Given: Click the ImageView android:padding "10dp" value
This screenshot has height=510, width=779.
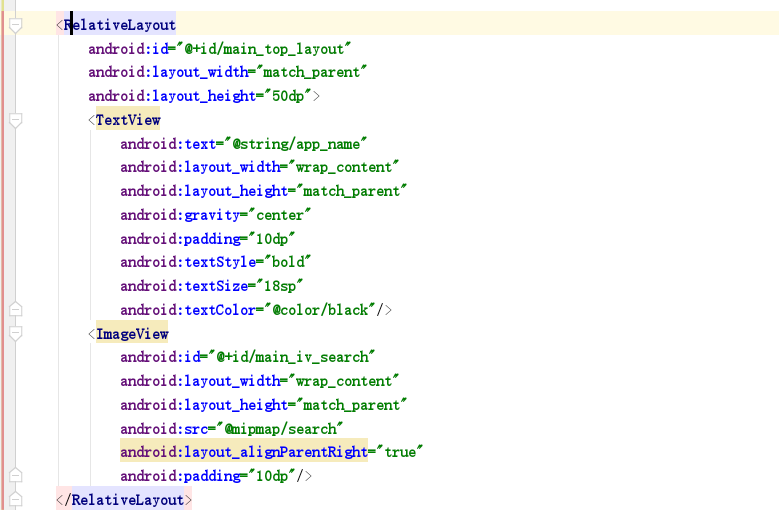Looking at the screenshot, I should [271, 475].
